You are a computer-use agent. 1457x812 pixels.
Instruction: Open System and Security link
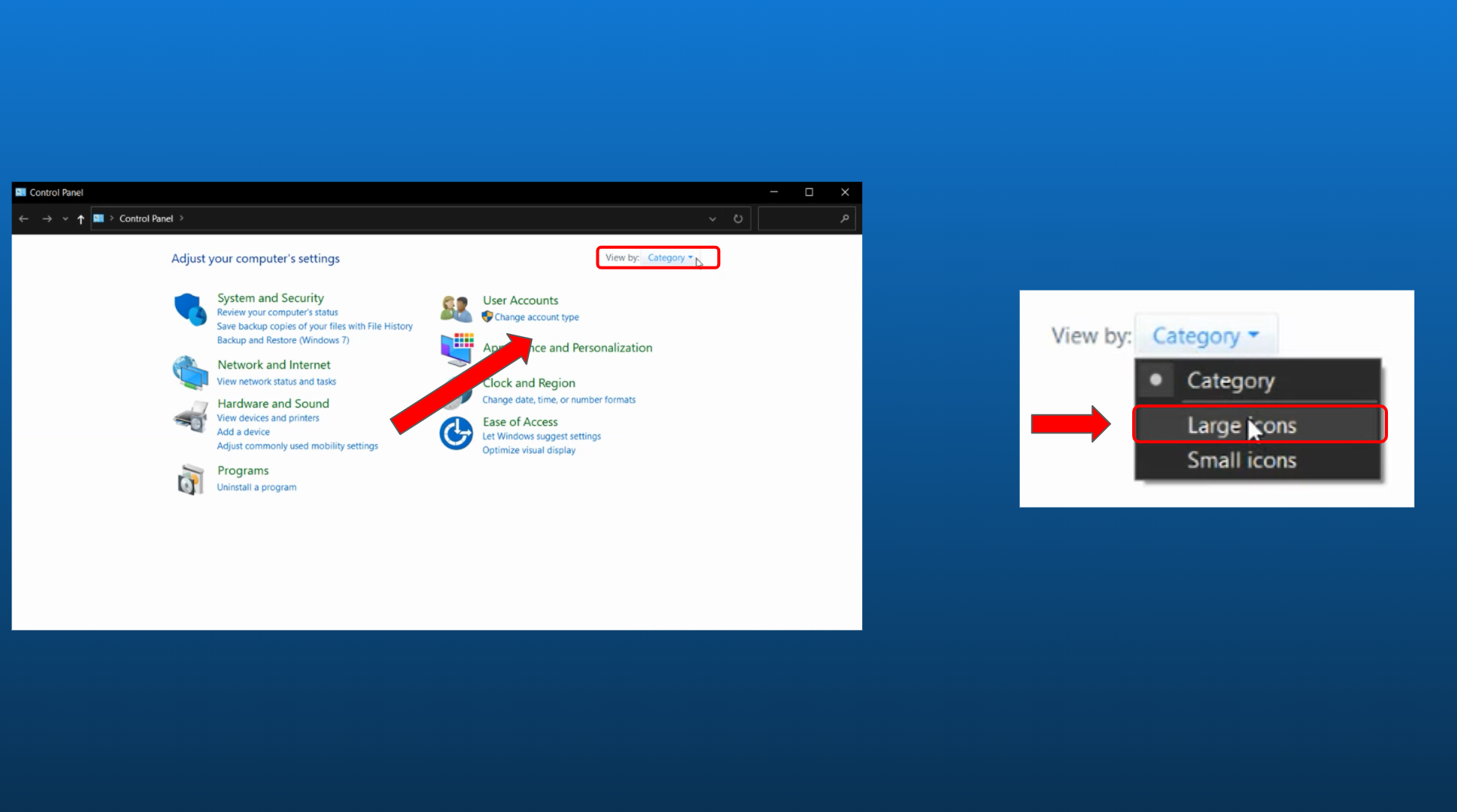(x=270, y=297)
